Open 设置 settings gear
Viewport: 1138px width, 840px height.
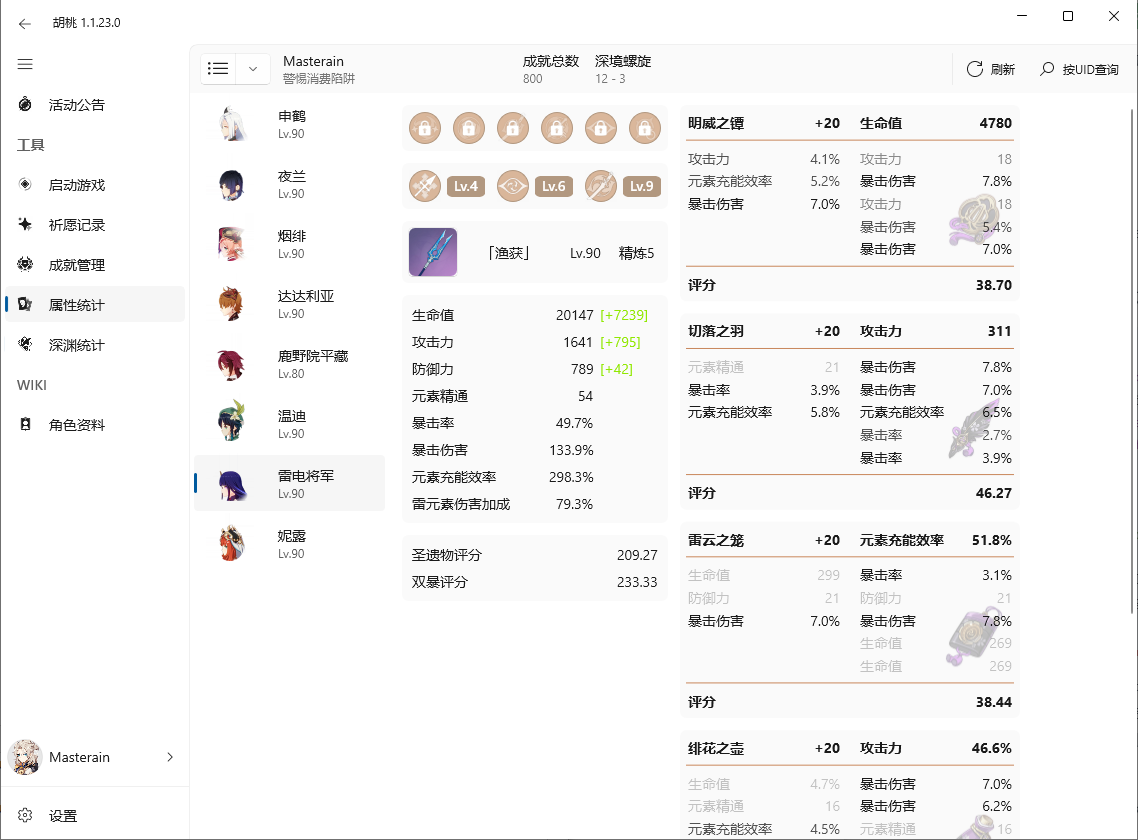point(26,816)
